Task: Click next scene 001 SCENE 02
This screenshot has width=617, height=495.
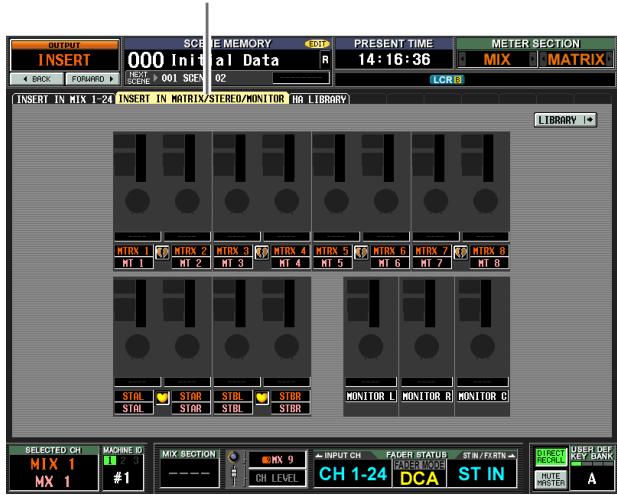Action: point(194,78)
